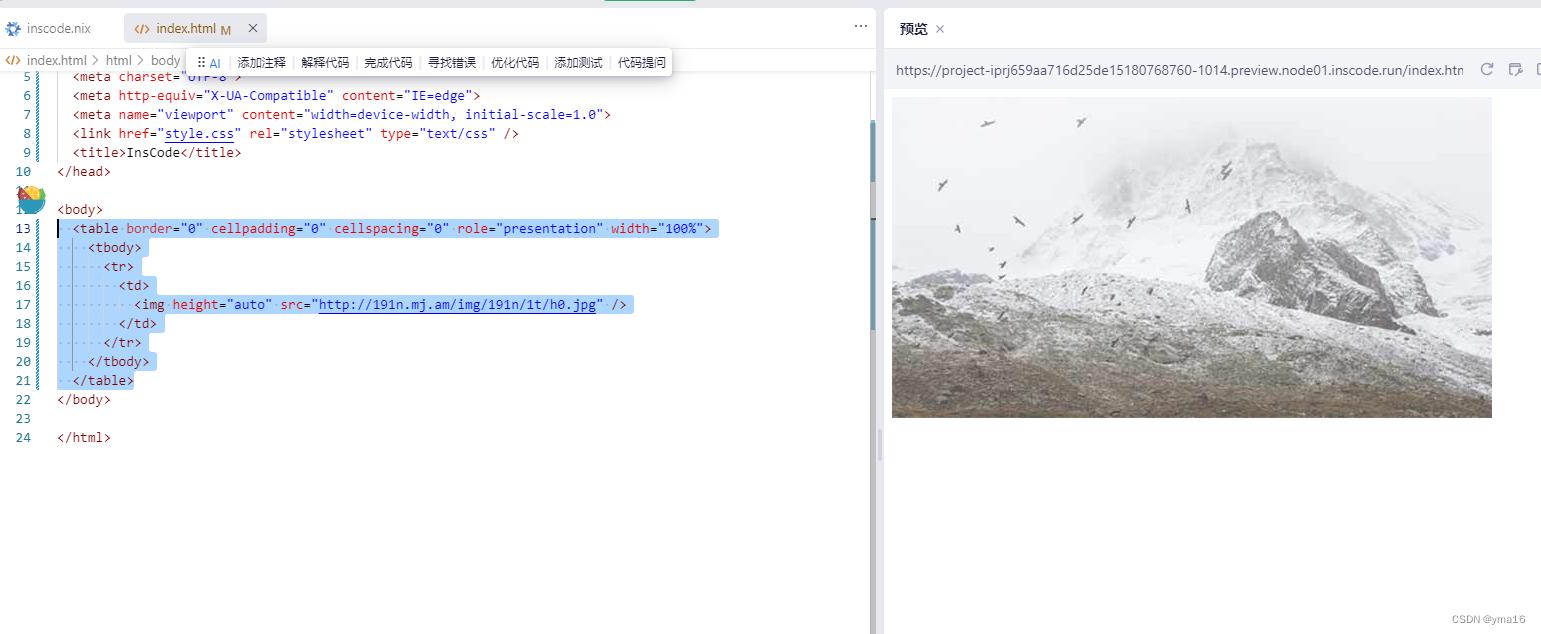Switch to the 预览 preview tab
1541x634 pixels.
pyautogui.click(x=914, y=29)
